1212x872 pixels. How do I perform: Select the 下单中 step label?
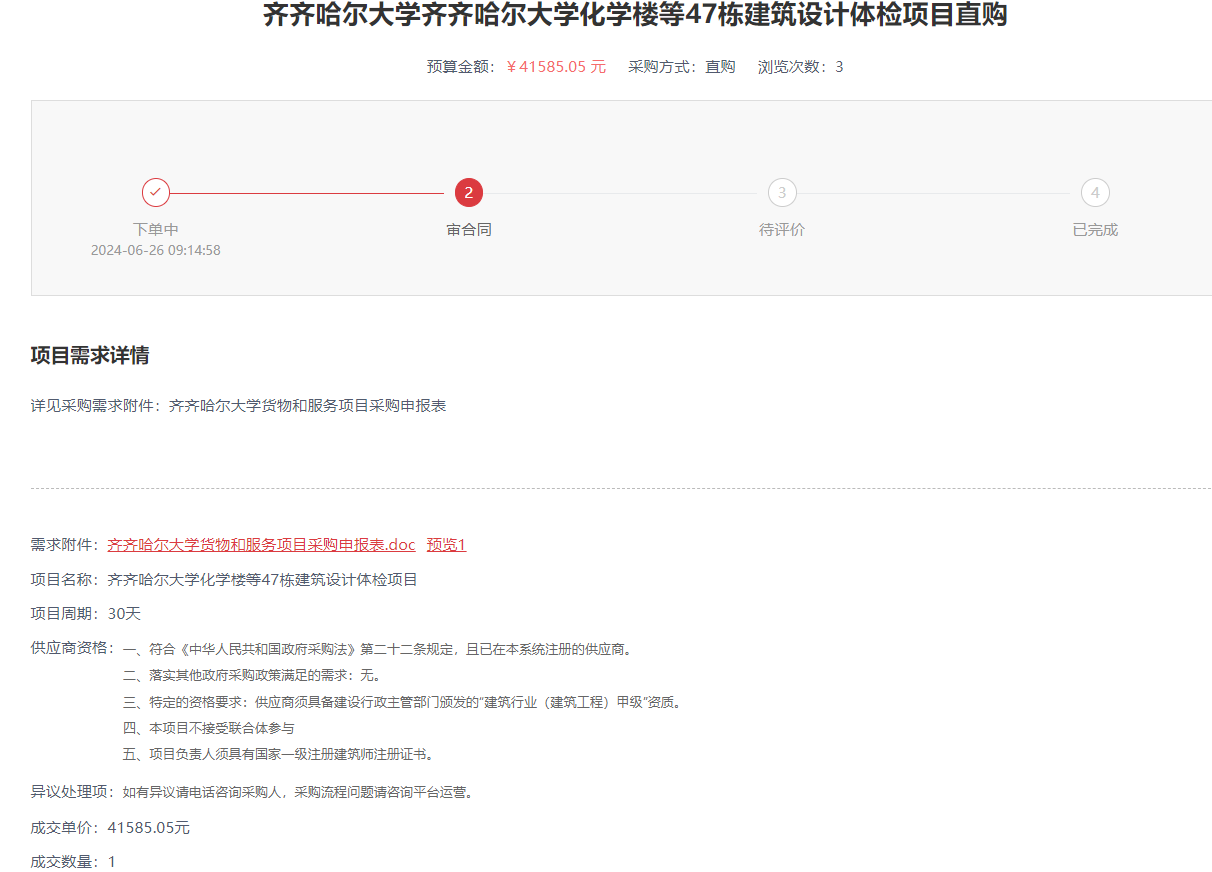tap(156, 230)
